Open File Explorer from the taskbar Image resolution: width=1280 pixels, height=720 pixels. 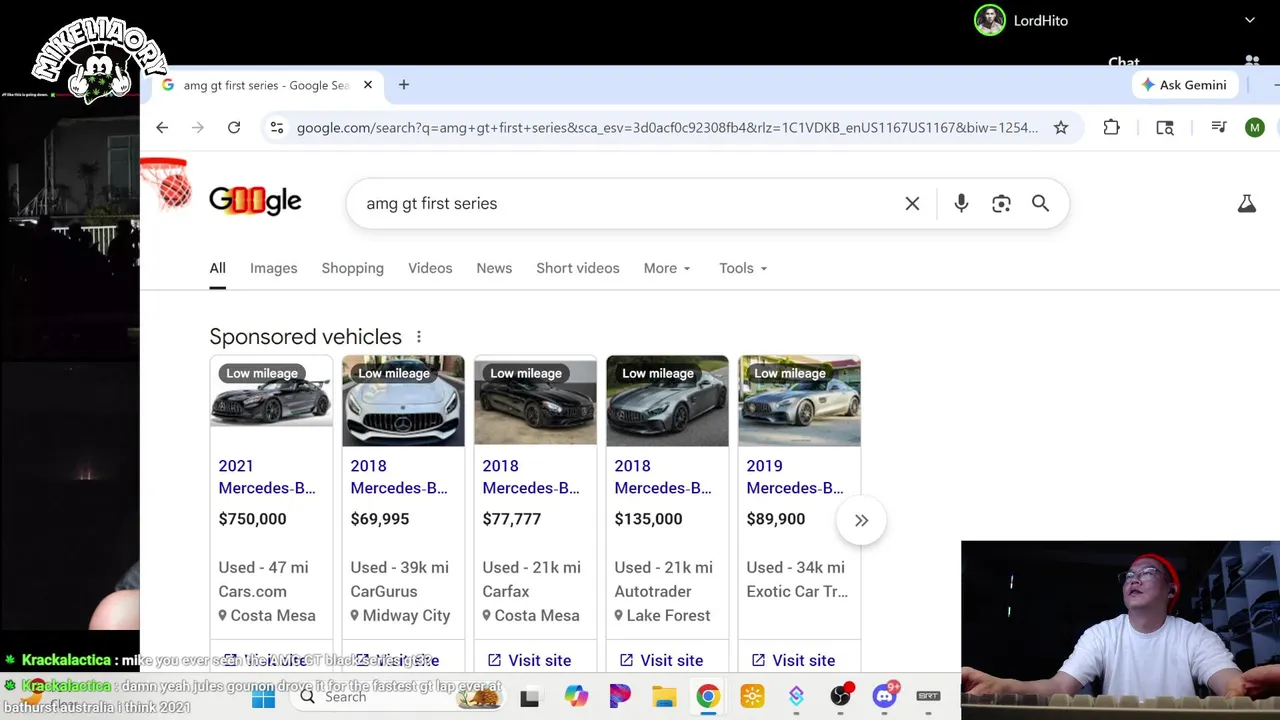tap(664, 697)
